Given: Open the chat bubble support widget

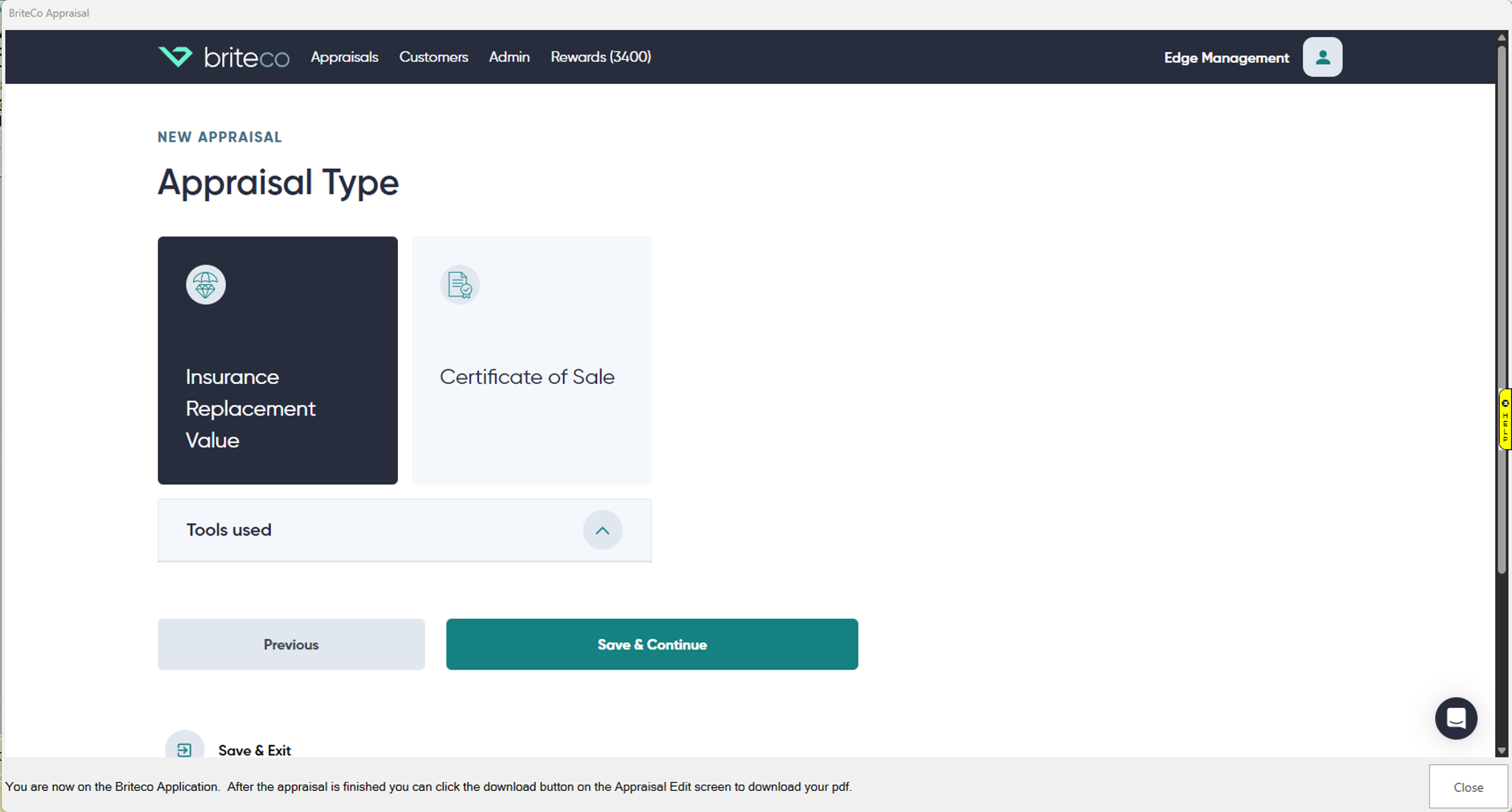Looking at the screenshot, I should coord(1456,718).
